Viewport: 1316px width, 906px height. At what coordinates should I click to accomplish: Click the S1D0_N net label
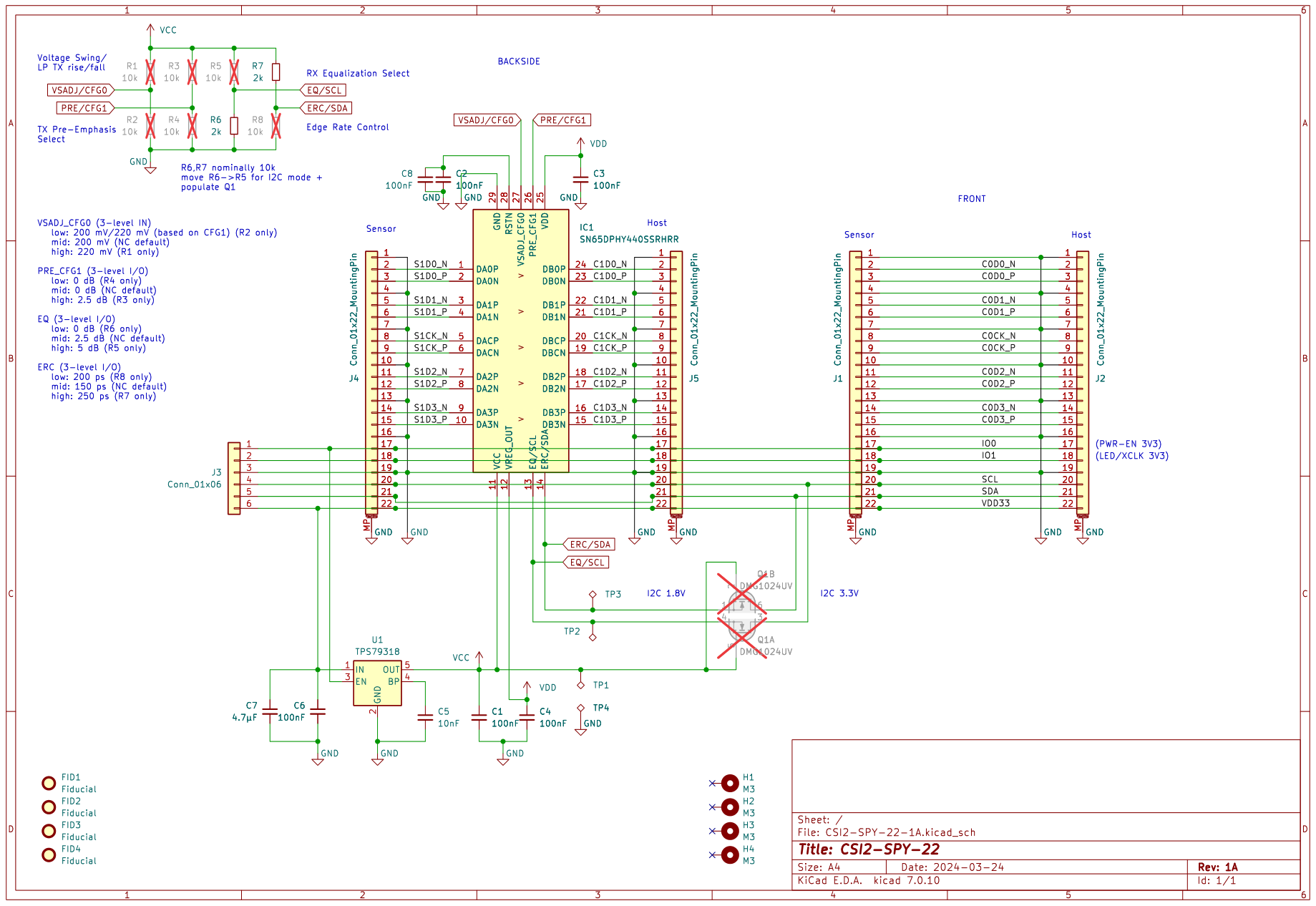[431, 264]
